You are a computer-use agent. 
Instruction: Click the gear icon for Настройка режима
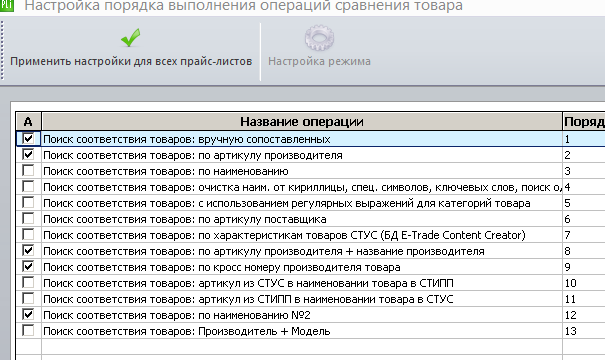click(x=319, y=38)
